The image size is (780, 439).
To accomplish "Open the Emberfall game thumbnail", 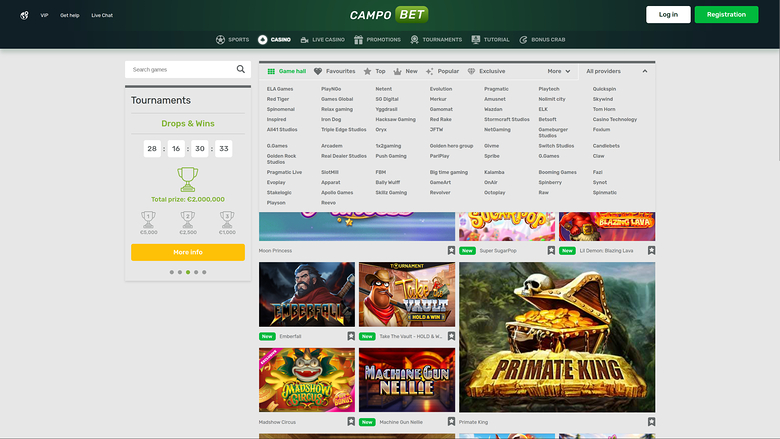I will [307, 294].
